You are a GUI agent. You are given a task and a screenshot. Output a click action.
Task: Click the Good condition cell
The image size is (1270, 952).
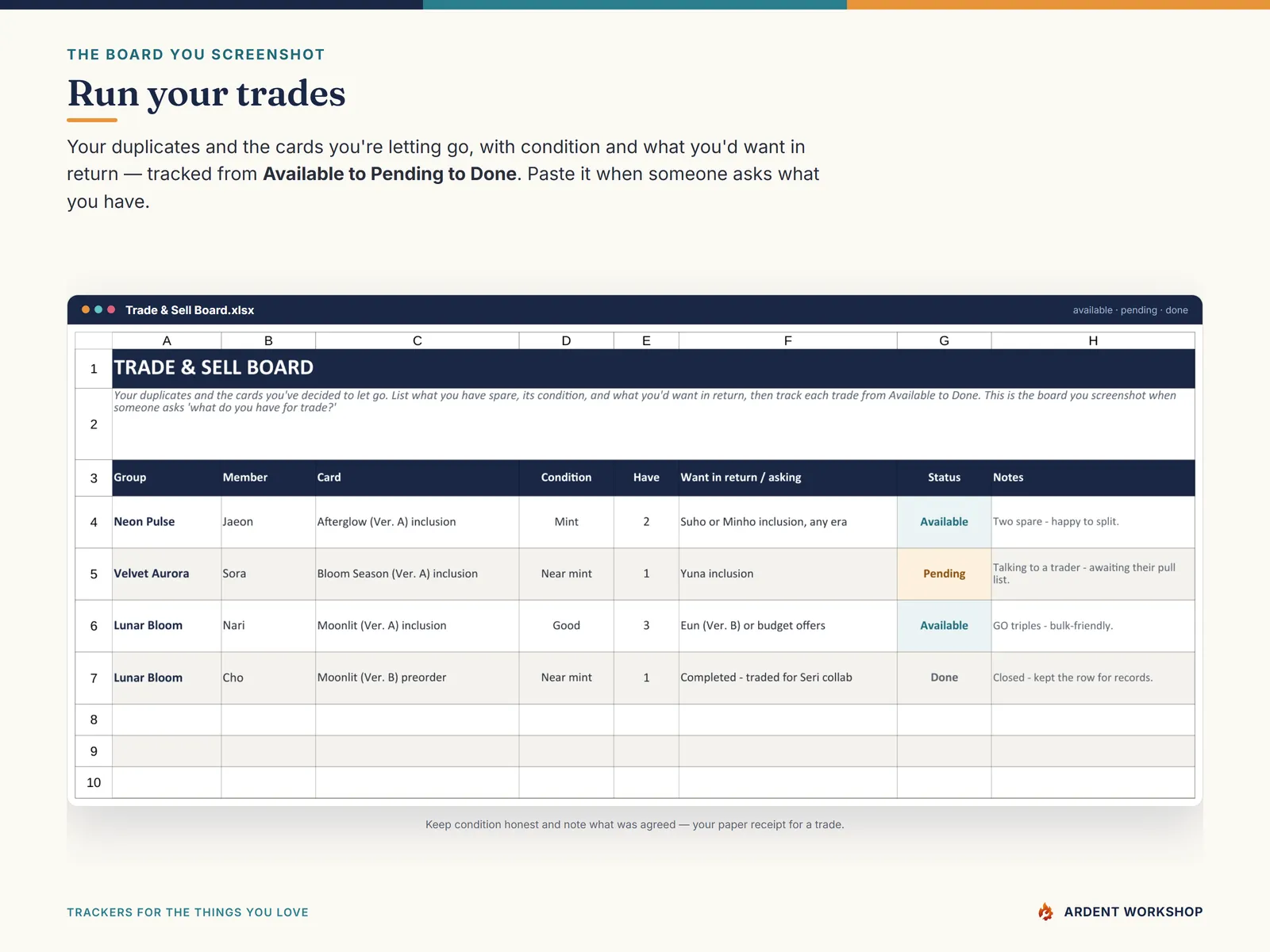pos(567,626)
